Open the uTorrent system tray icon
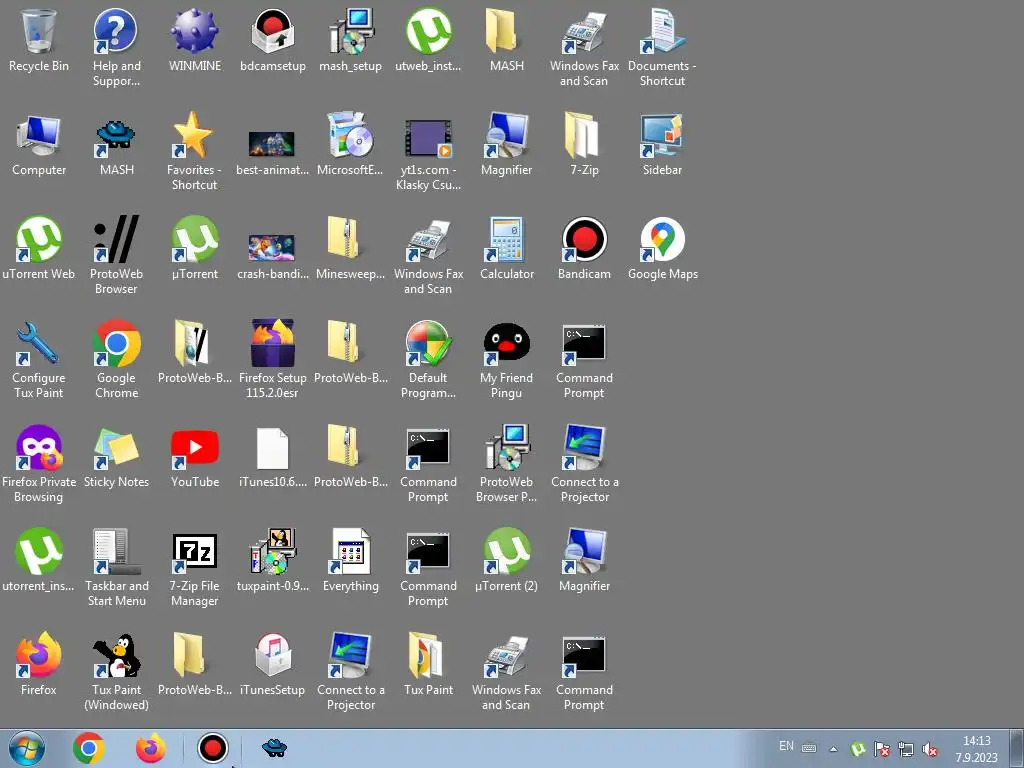This screenshot has height=768, width=1024. coord(858,749)
